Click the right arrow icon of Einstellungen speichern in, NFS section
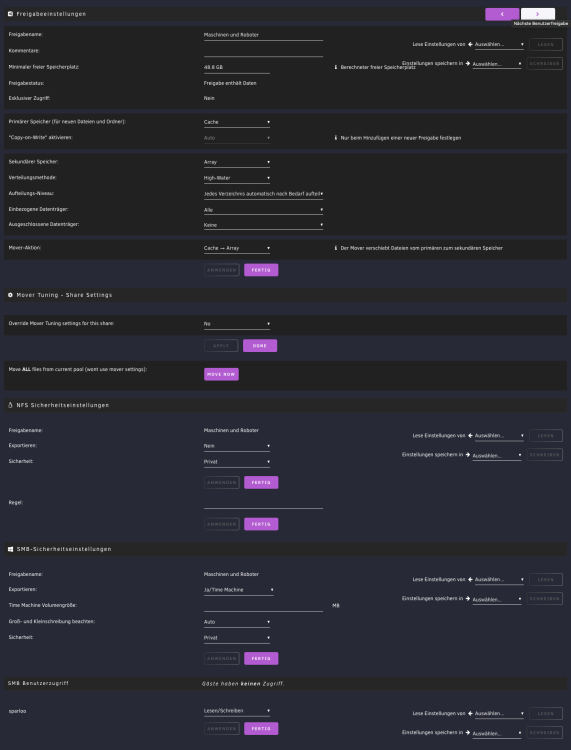The image size is (571, 750). click(x=468, y=455)
